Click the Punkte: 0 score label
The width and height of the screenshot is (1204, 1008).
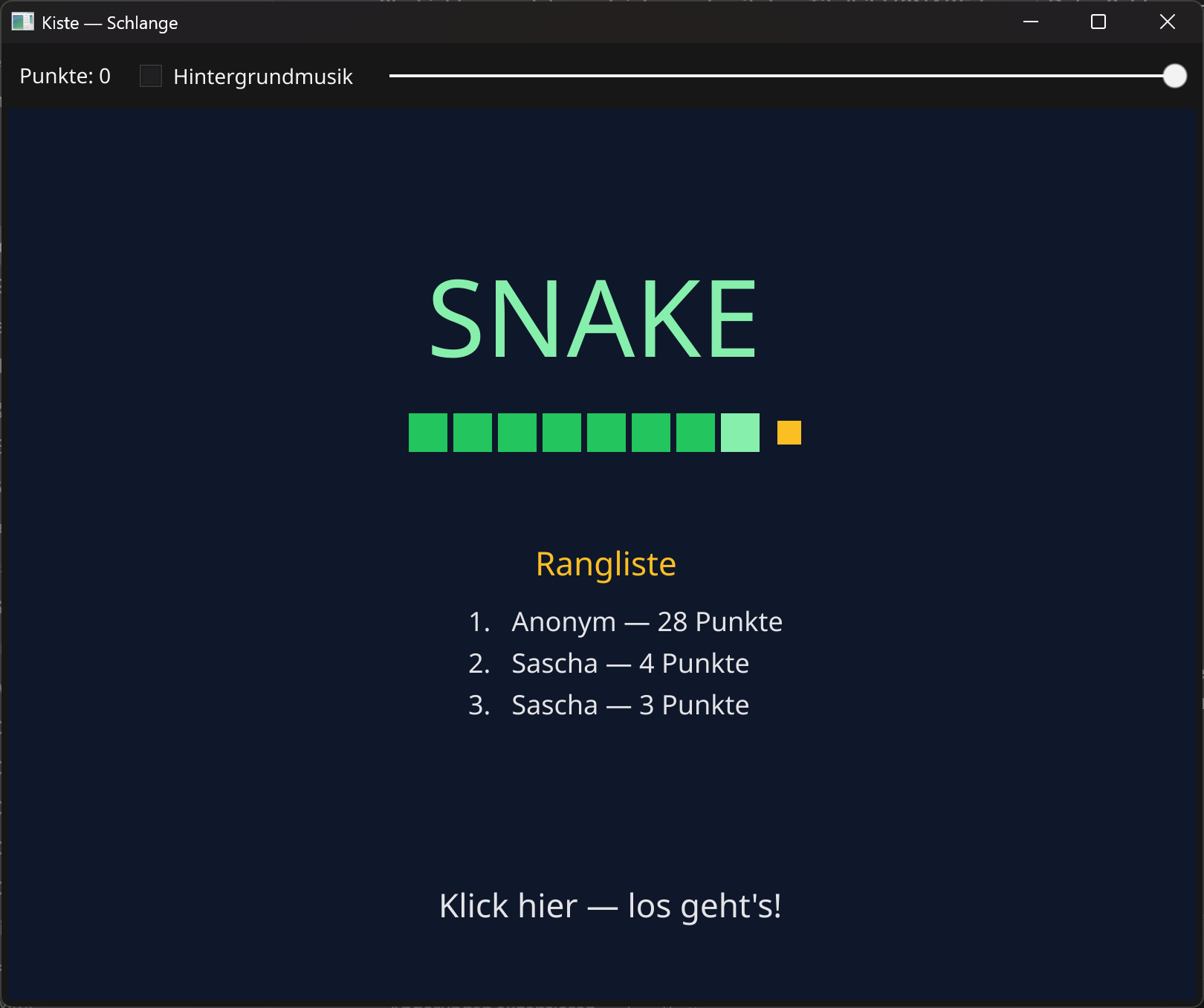tap(65, 77)
